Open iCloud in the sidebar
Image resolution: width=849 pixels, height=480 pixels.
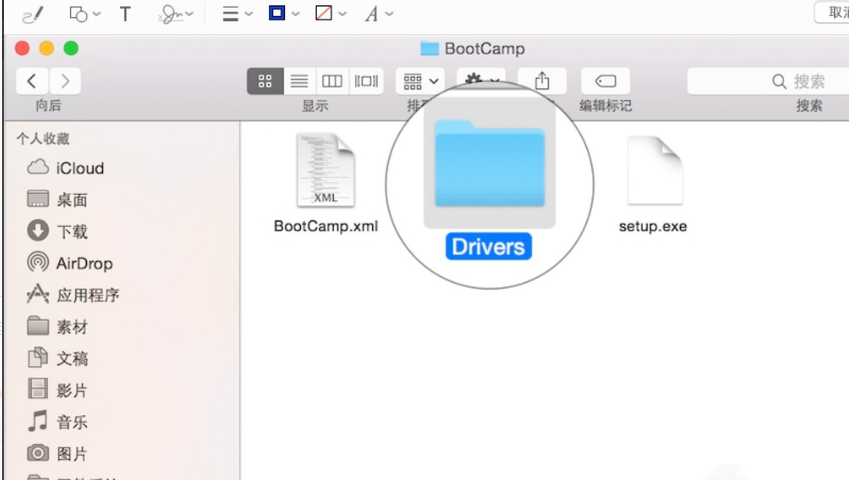[79, 168]
